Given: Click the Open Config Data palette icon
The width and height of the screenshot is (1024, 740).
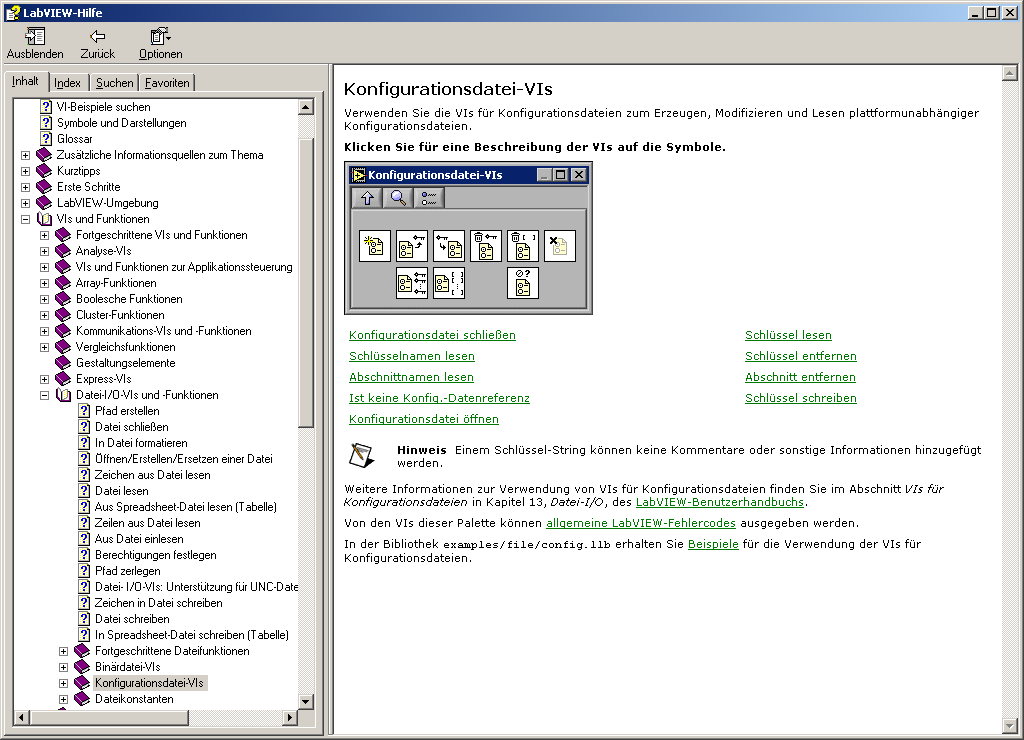Looking at the screenshot, I should pyautogui.click(x=375, y=246).
